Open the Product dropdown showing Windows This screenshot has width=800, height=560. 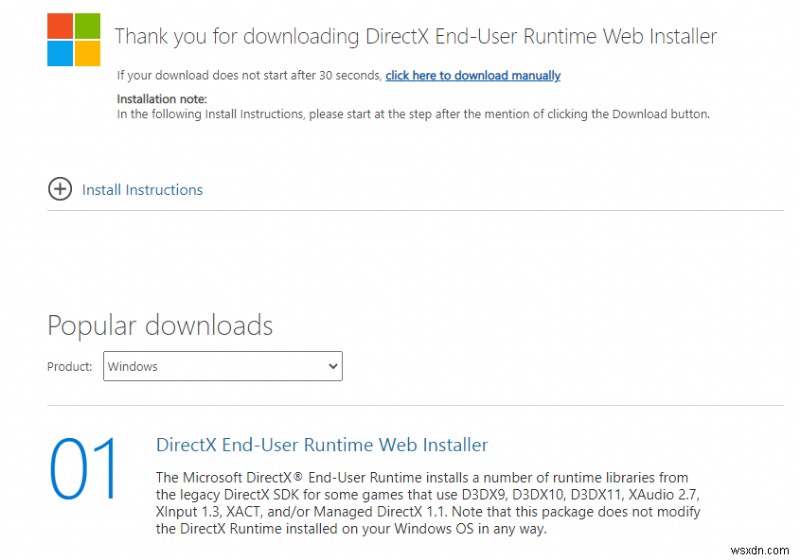[222, 366]
